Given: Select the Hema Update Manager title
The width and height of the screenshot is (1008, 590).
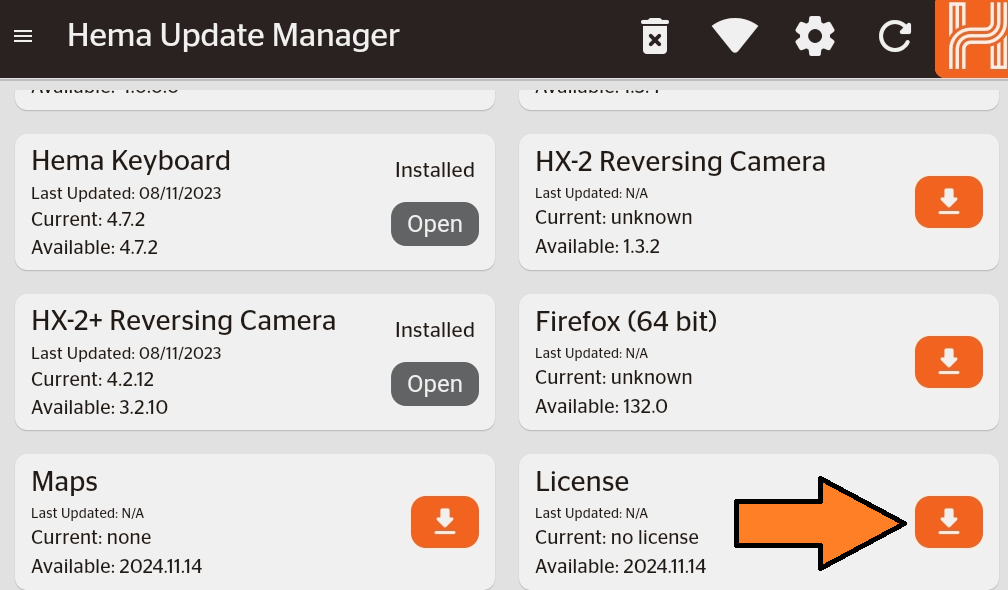Looking at the screenshot, I should pos(233,35).
